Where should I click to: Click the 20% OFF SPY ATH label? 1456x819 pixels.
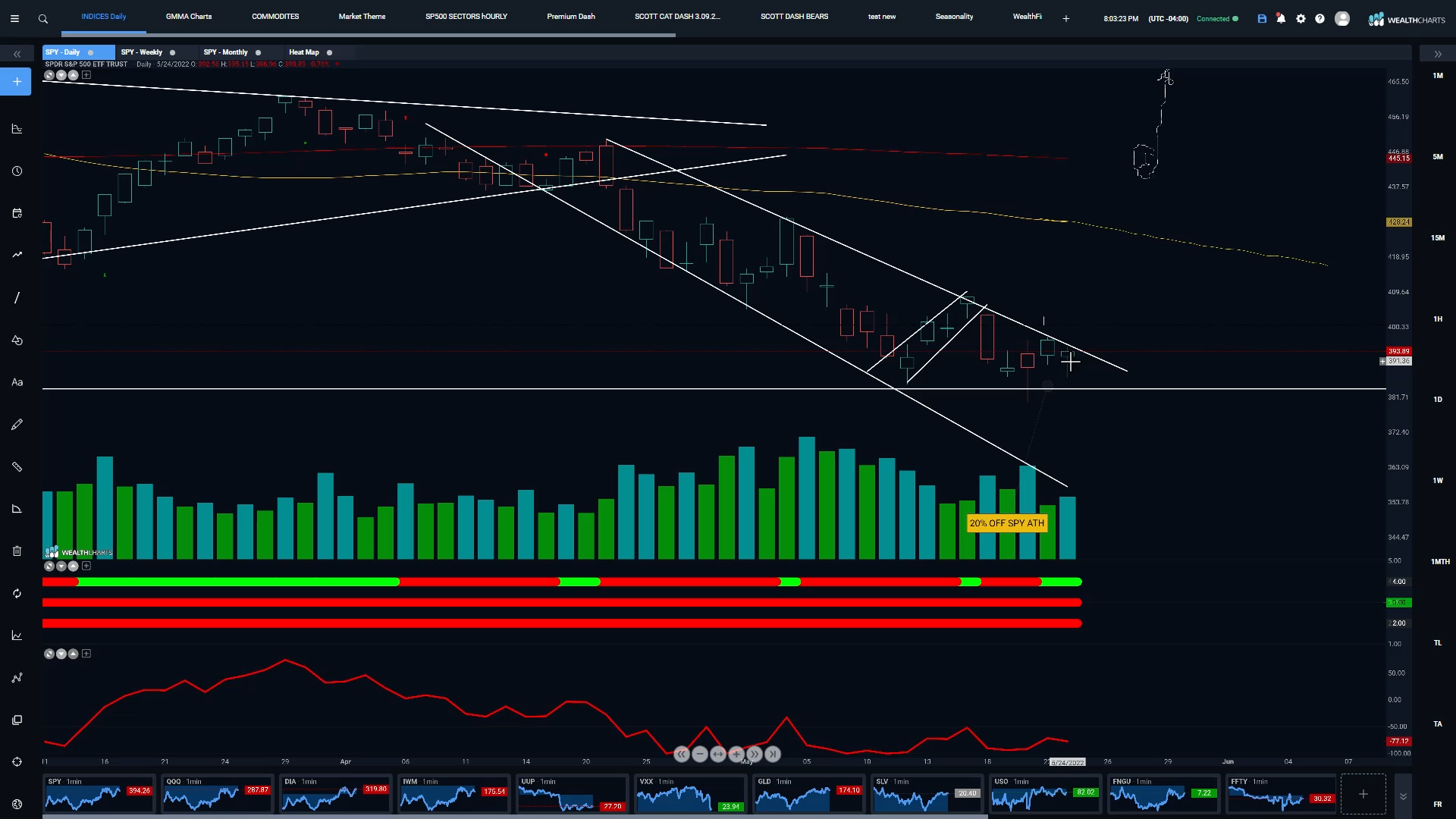[x=1006, y=523]
